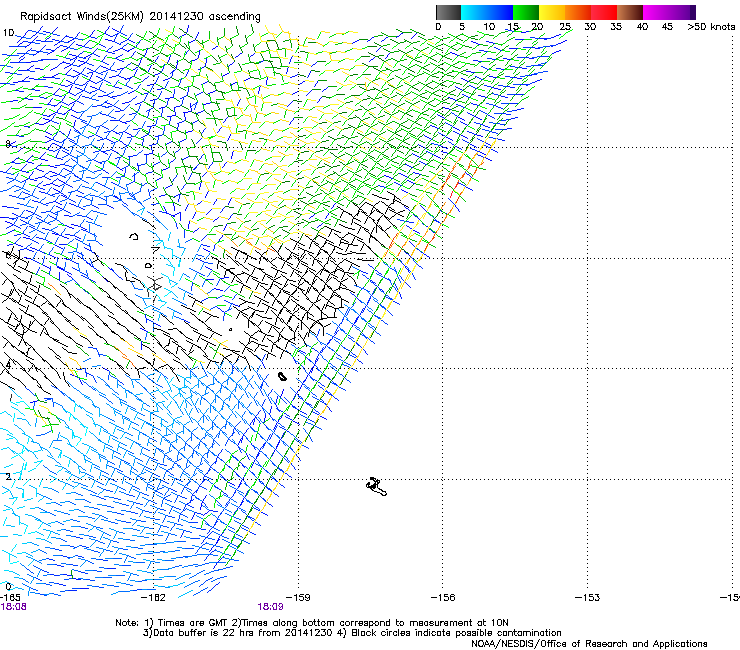Click the '25' legend scale label

click(x=565, y=27)
